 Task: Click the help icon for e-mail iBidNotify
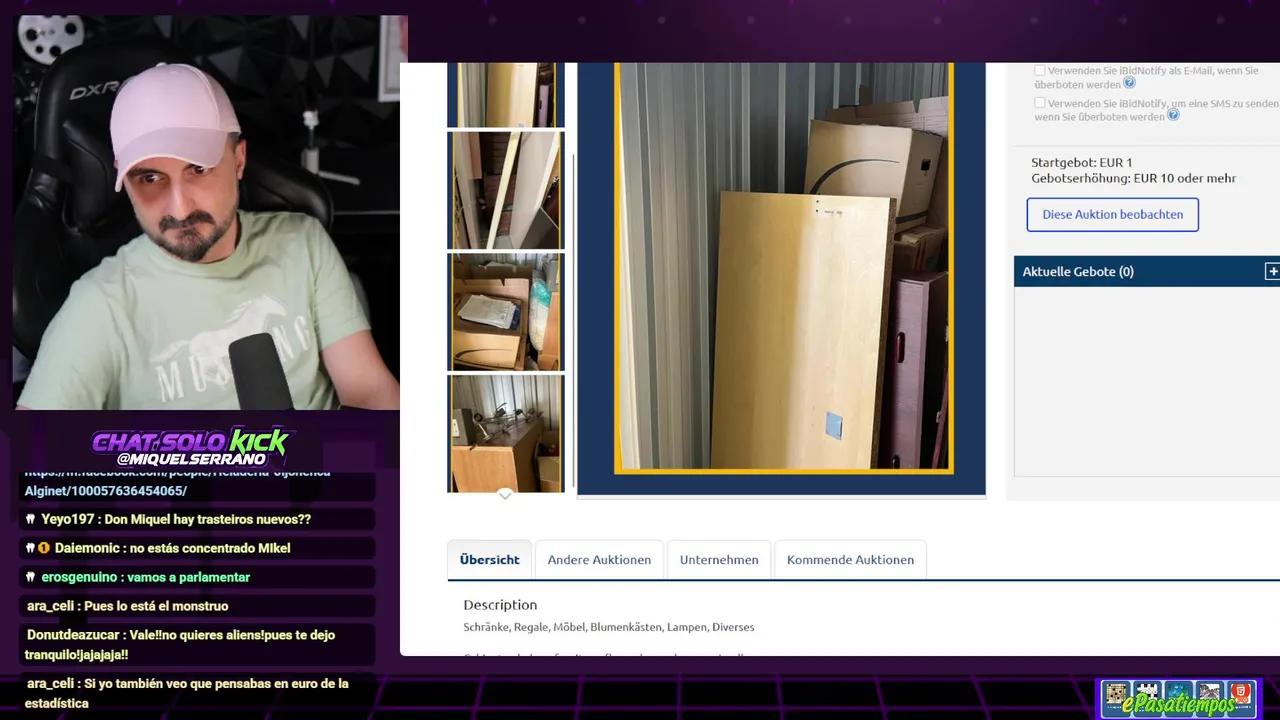[x=1130, y=83]
